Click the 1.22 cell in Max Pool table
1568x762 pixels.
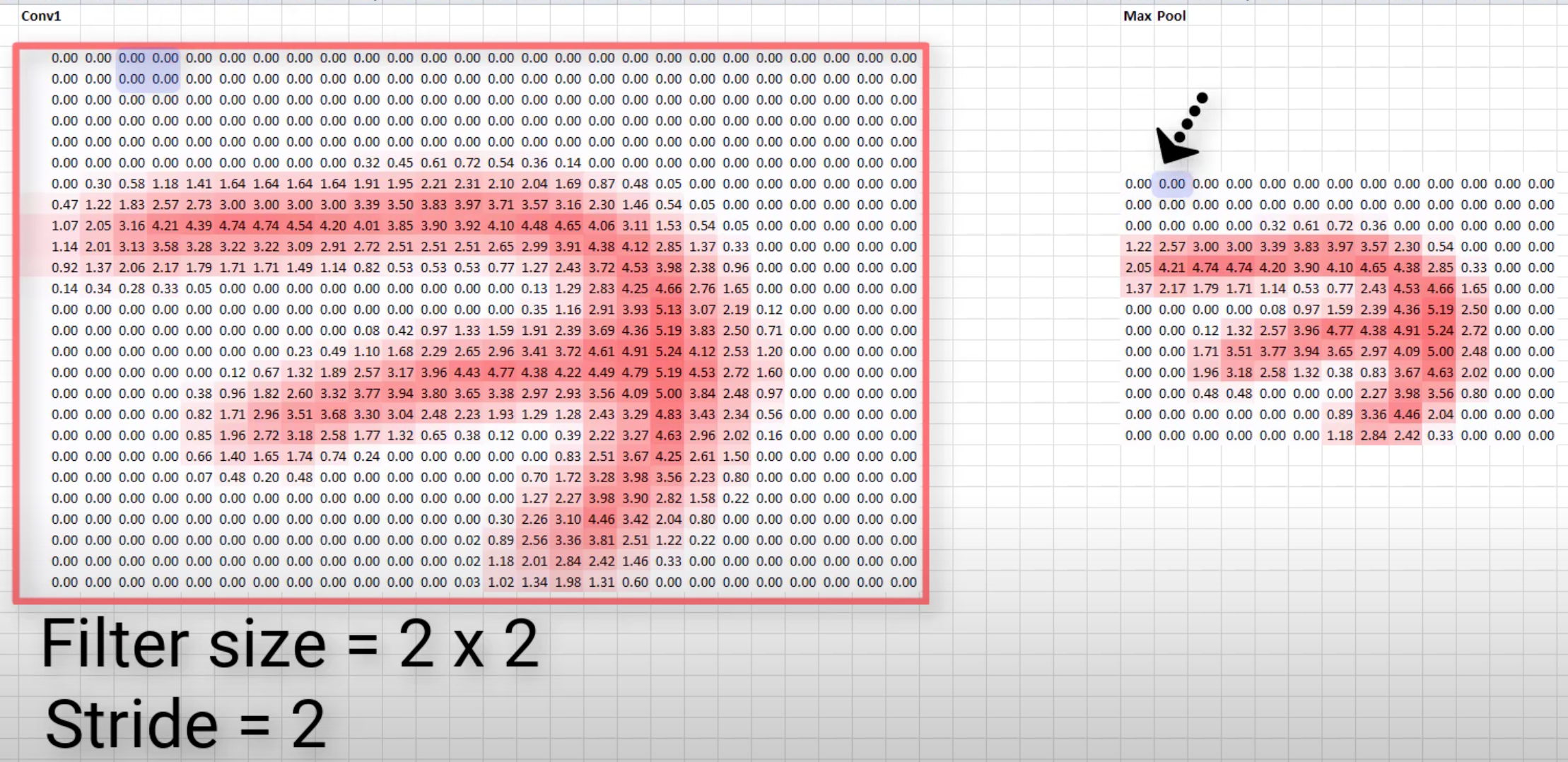[x=1138, y=247]
